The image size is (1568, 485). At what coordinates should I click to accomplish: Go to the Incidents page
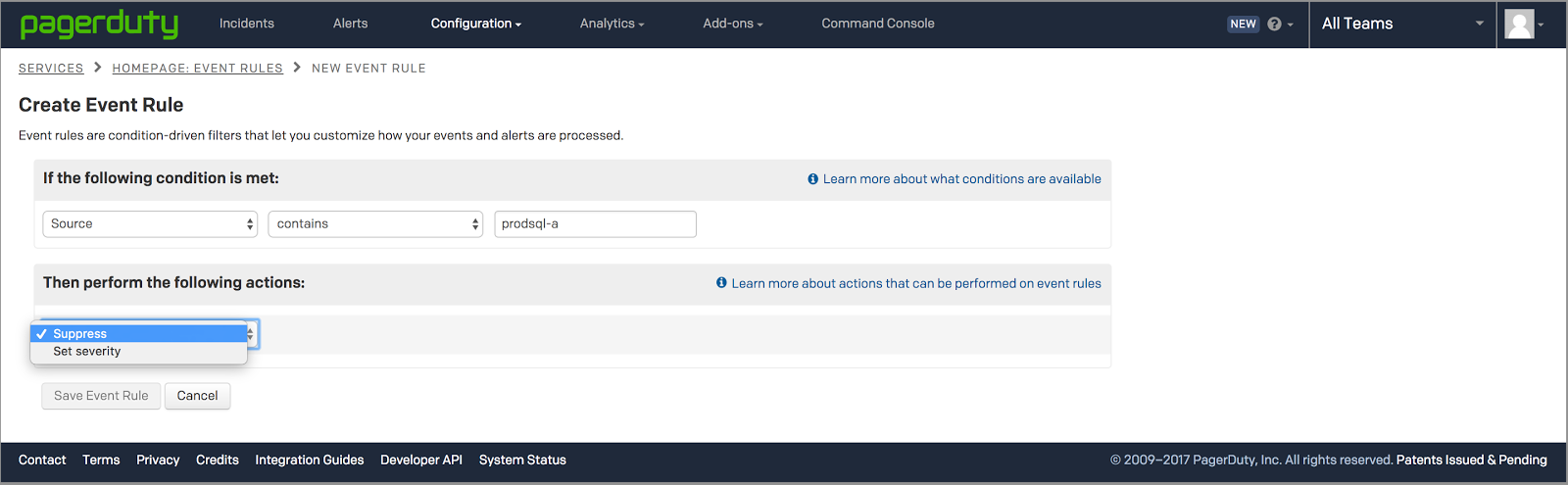pyautogui.click(x=247, y=24)
